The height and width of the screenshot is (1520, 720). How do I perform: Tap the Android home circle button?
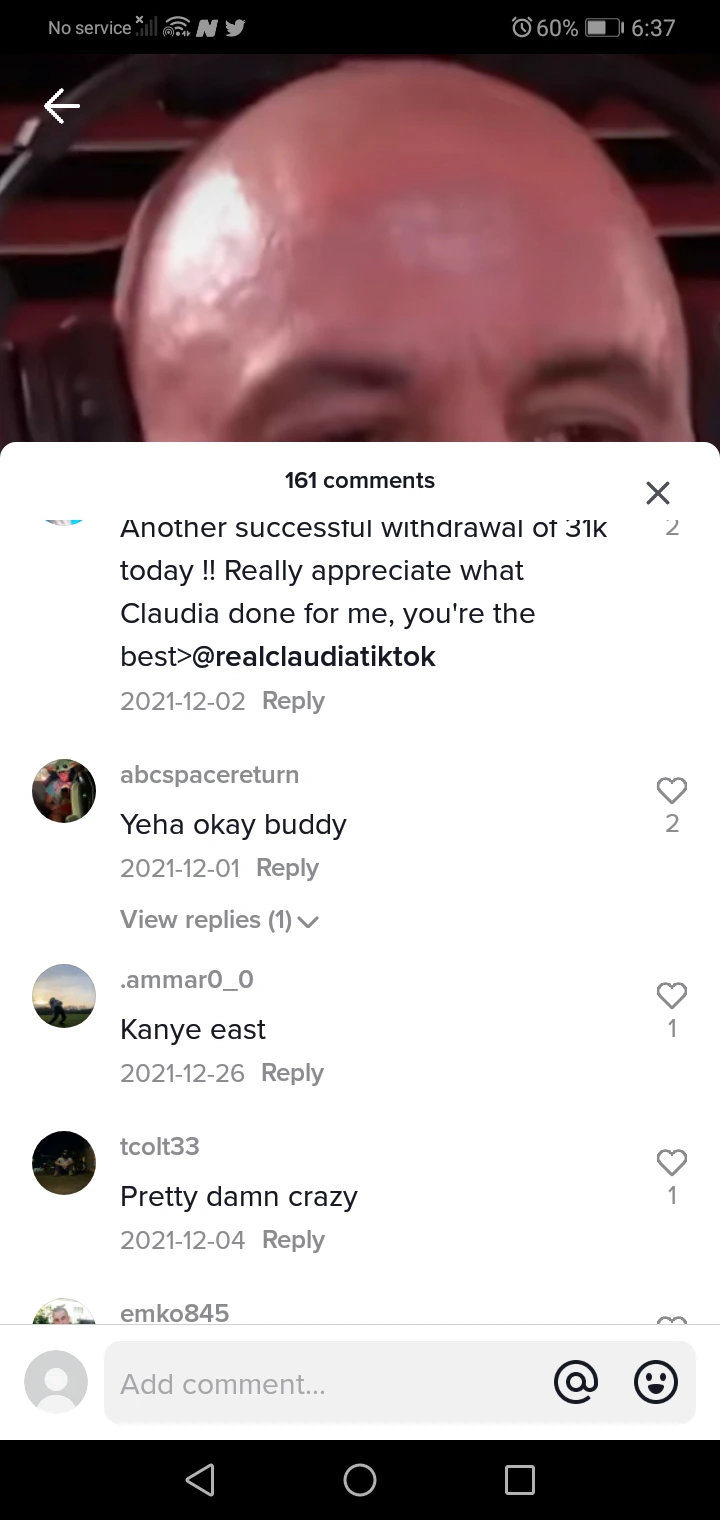pyautogui.click(x=360, y=1480)
